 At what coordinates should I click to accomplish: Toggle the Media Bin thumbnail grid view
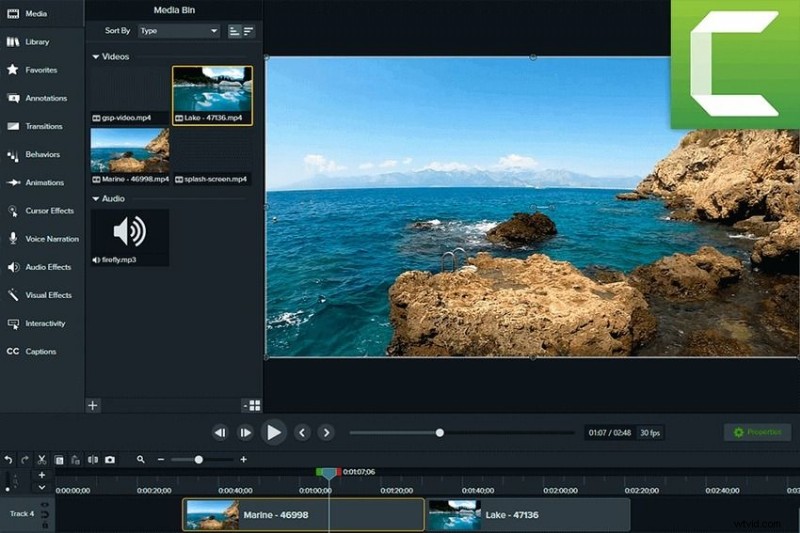pos(252,405)
